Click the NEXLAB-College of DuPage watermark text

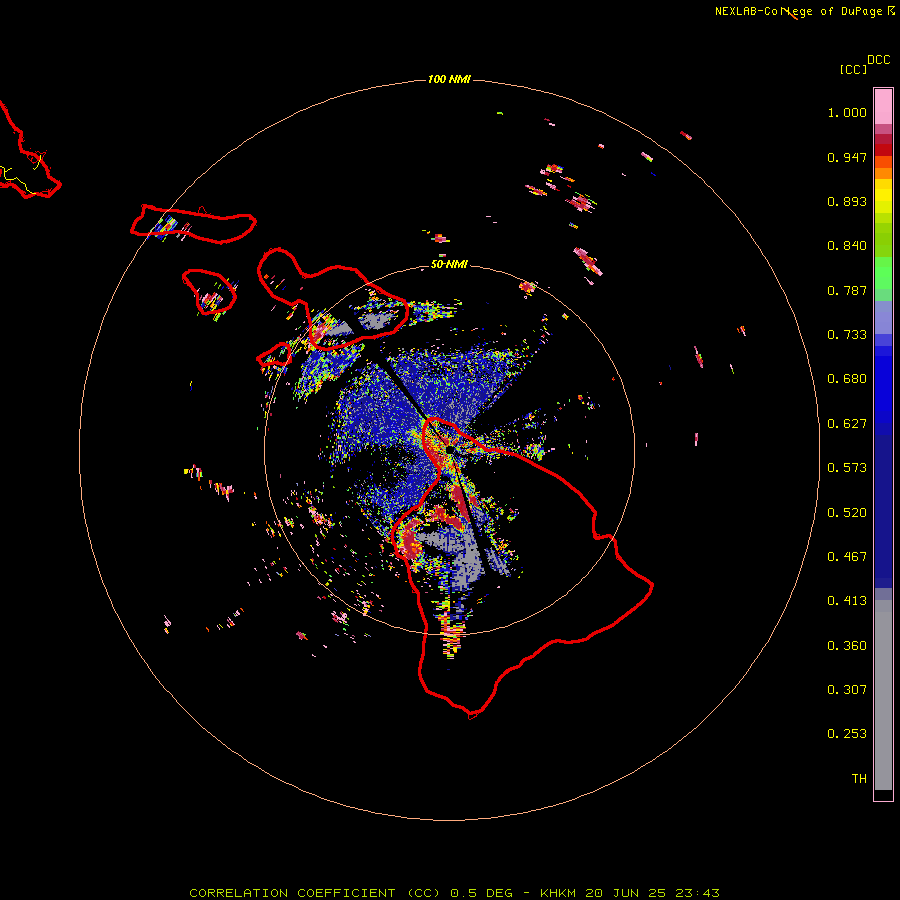coord(804,11)
